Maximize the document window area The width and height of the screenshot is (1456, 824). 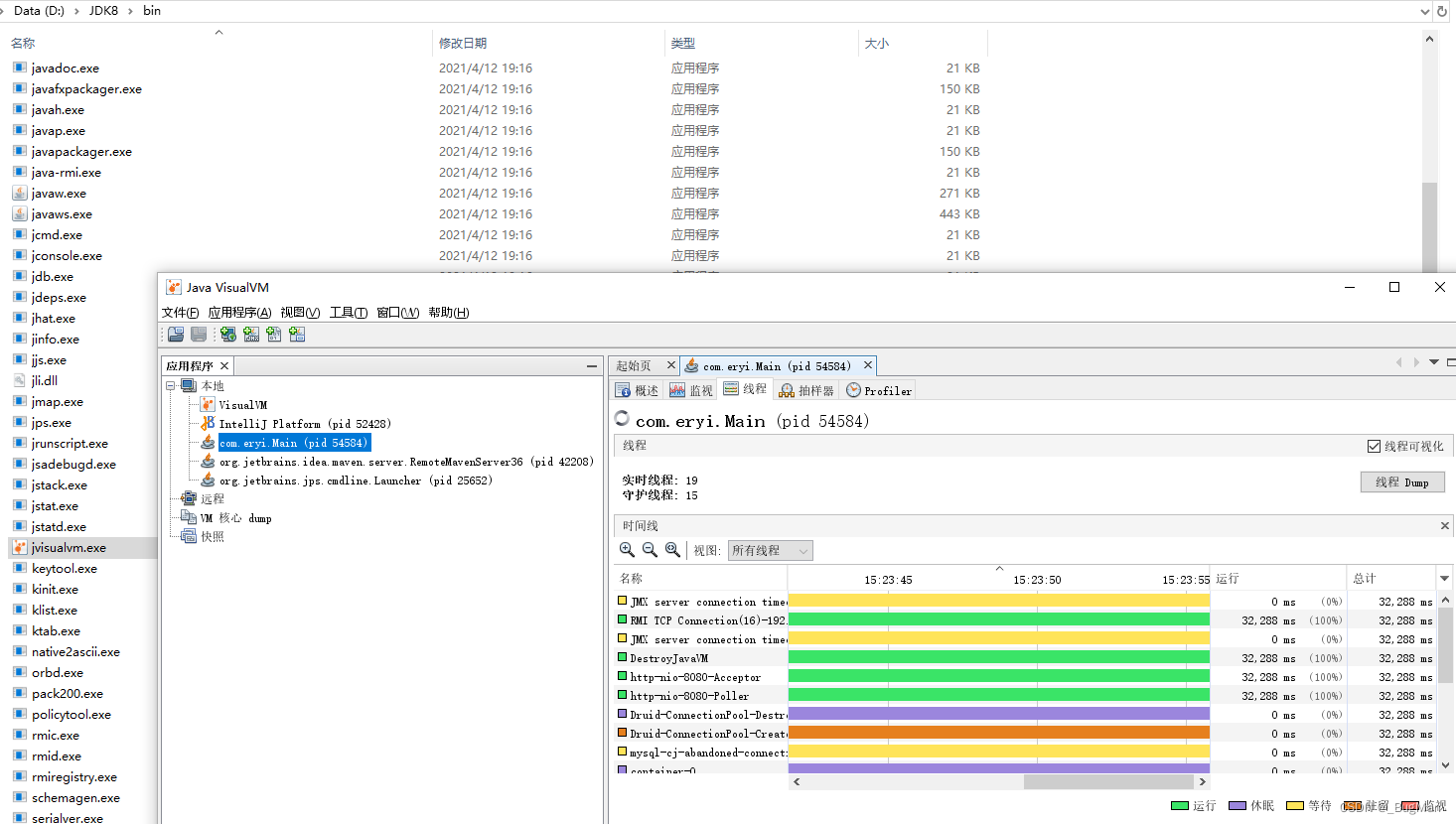(x=1451, y=362)
